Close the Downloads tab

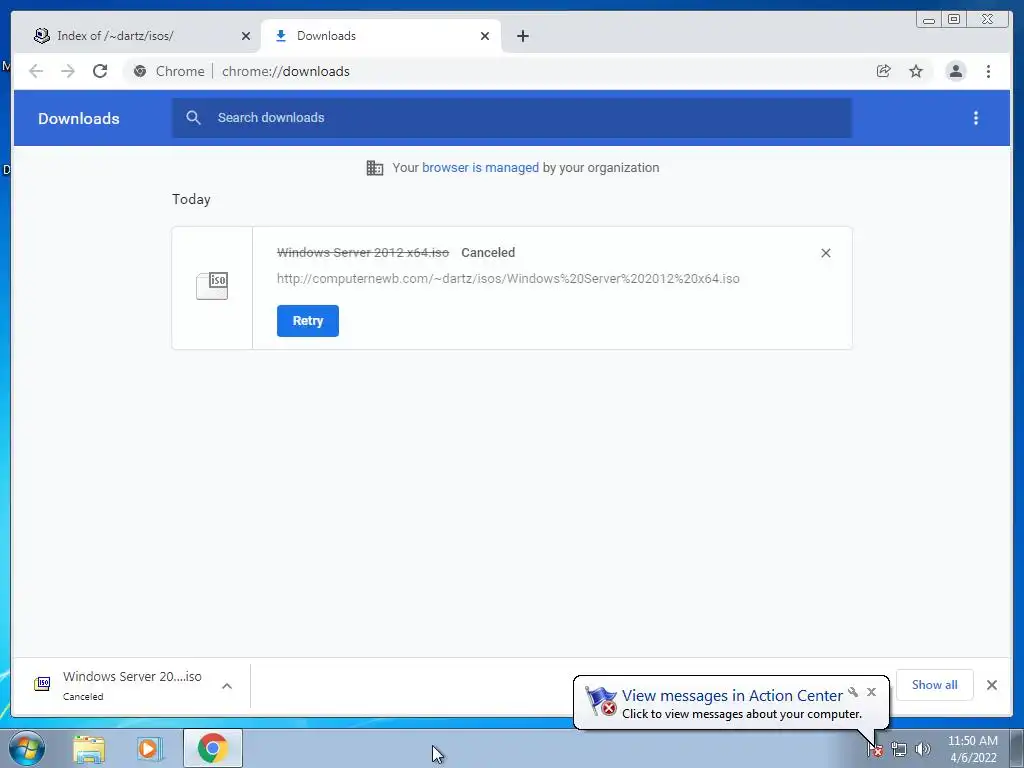(485, 36)
